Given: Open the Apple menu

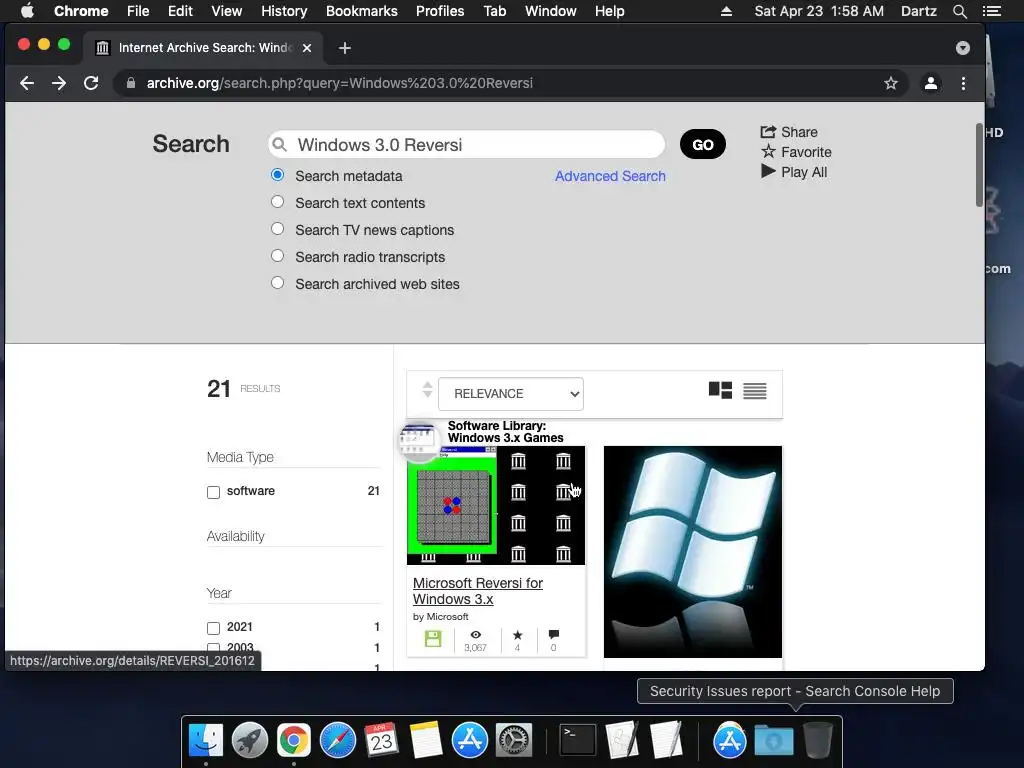Looking at the screenshot, I should click(x=27, y=11).
